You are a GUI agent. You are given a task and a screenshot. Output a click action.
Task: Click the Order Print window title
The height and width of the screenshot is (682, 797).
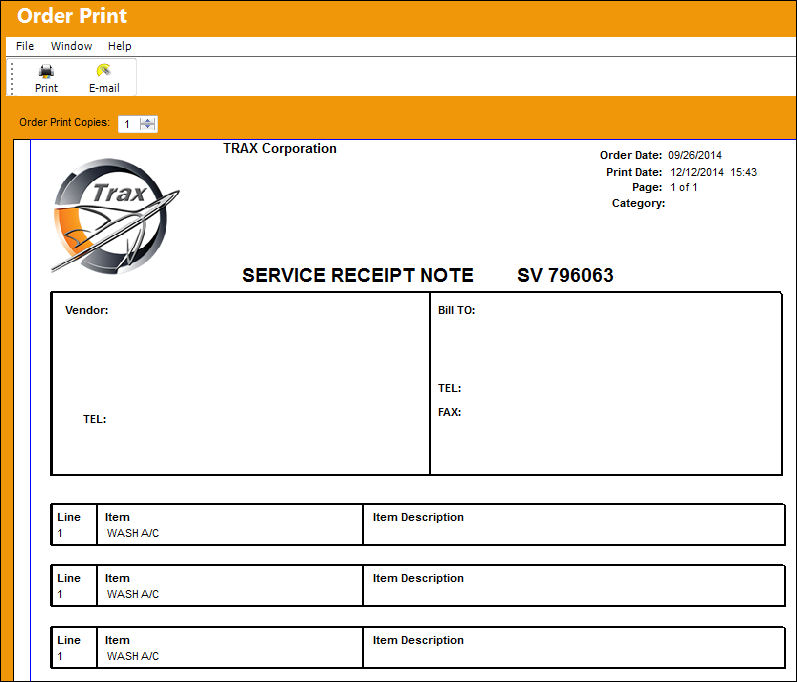72,16
